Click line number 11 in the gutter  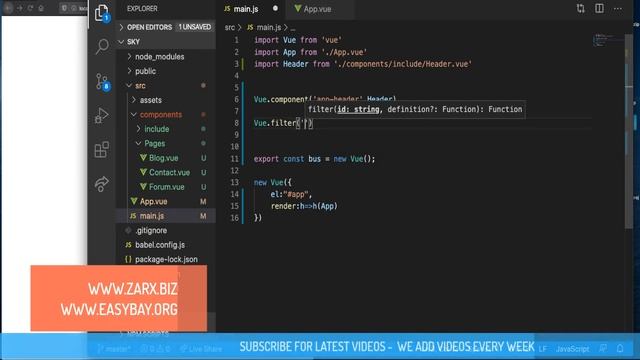(235, 159)
